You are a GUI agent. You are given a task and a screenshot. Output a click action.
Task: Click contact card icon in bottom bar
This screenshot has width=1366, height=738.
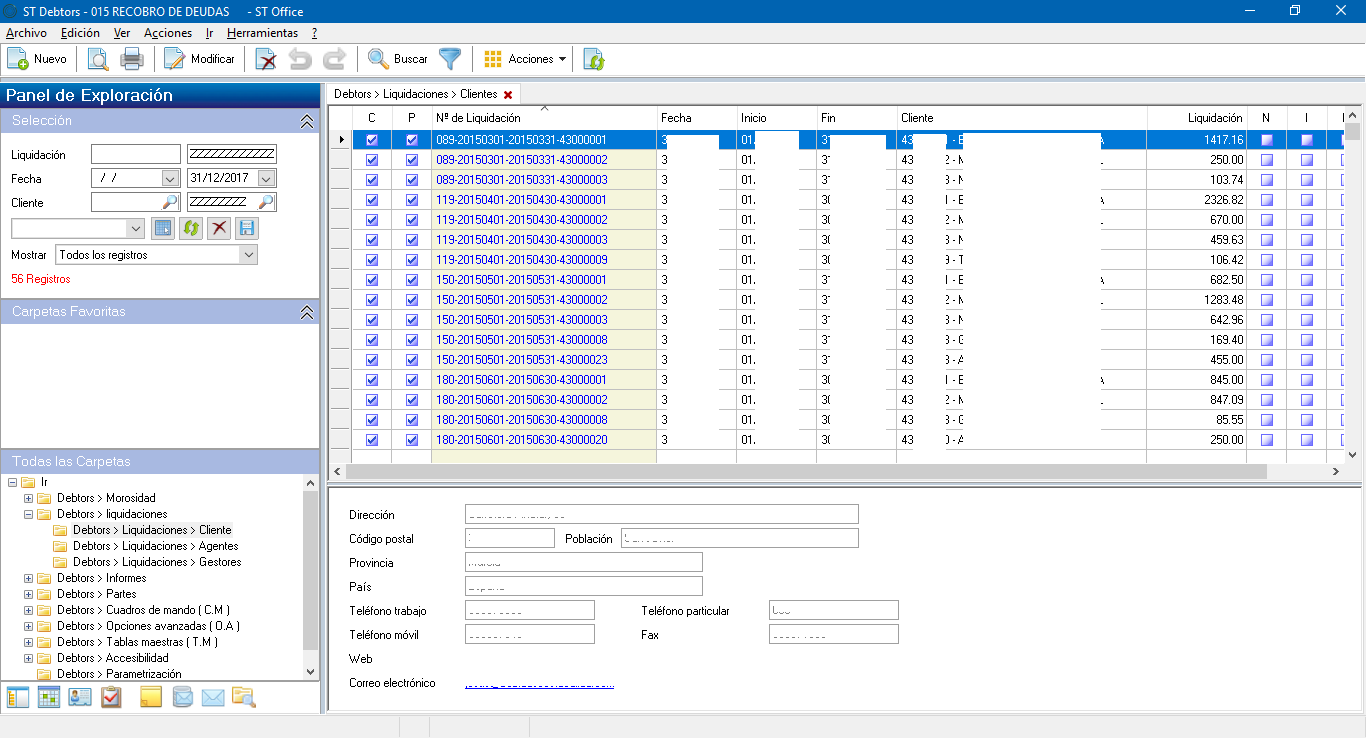(x=80, y=697)
